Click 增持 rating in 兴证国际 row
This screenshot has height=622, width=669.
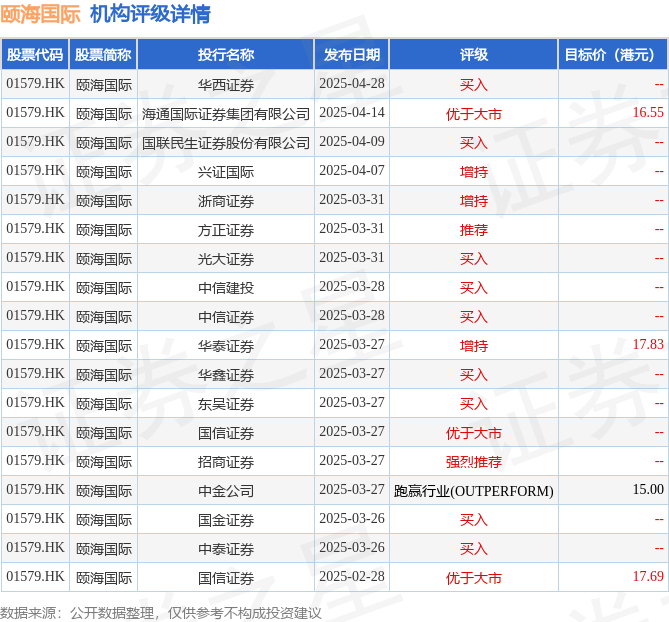pyautogui.click(x=474, y=172)
